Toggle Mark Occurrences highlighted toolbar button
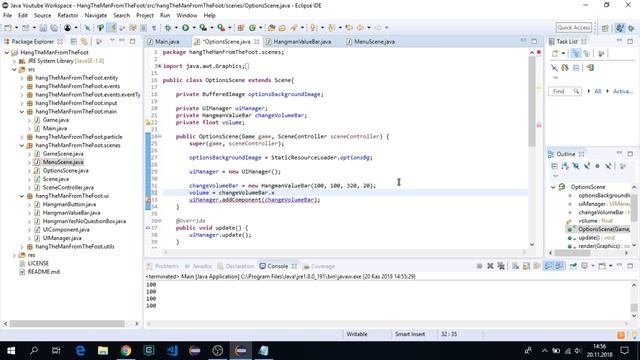Image resolution: width=640 pixels, height=360 pixels. pos(111,28)
